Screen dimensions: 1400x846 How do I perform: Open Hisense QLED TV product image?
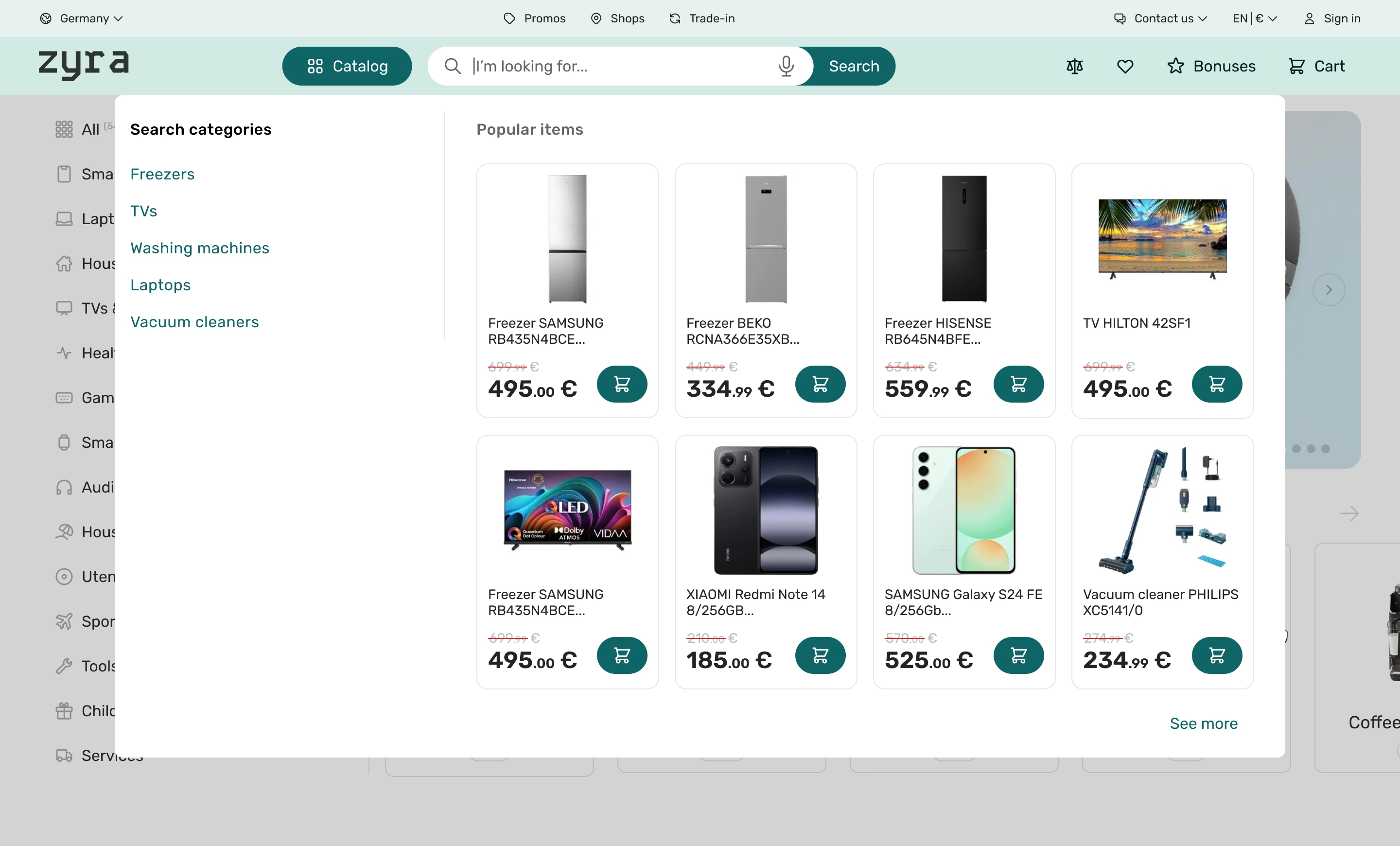click(568, 510)
